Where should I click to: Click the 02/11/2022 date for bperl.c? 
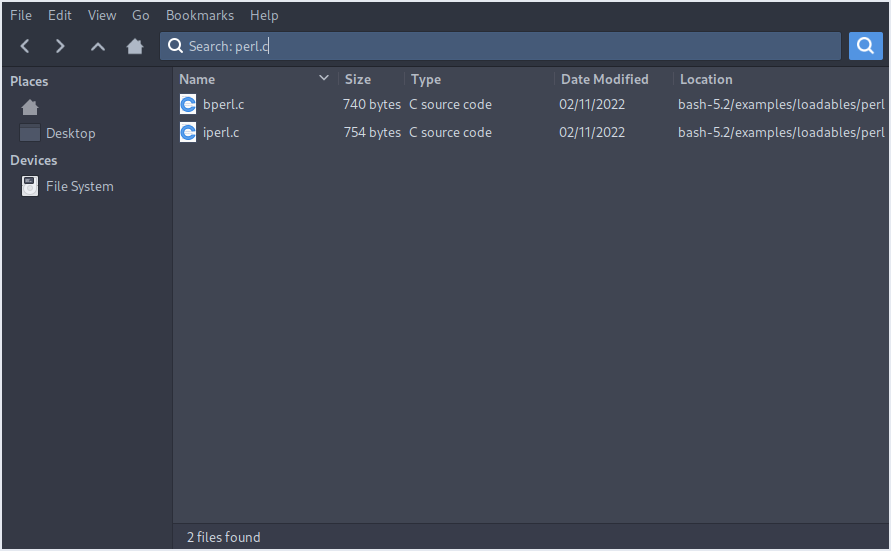592,105
